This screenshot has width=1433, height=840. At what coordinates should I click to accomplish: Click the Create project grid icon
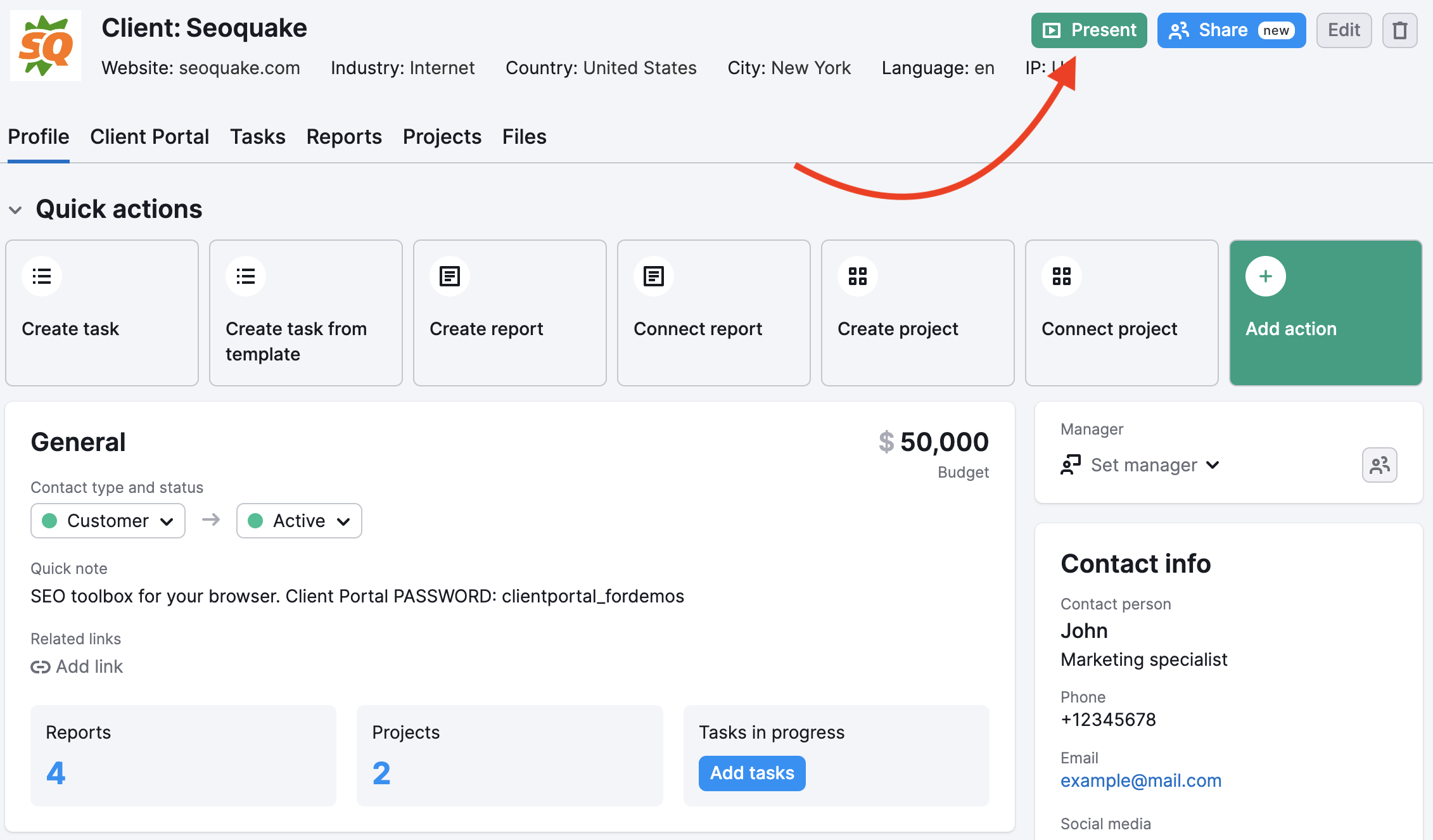coord(858,276)
